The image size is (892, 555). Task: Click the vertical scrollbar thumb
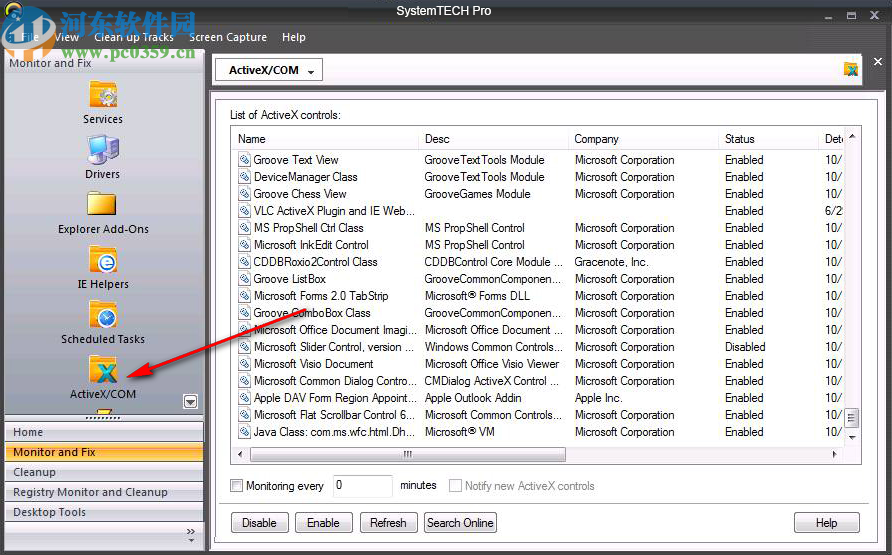(x=852, y=419)
